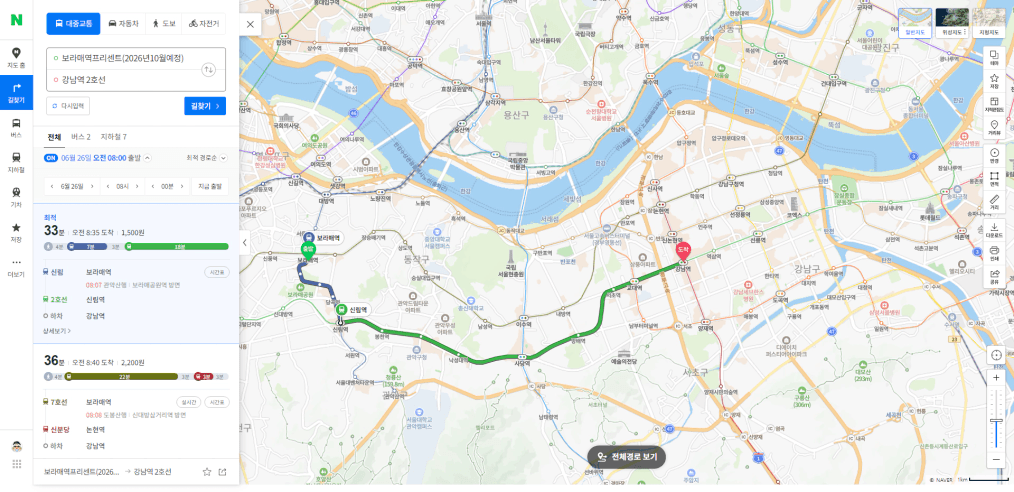Click the current location target icon

tap(996, 354)
